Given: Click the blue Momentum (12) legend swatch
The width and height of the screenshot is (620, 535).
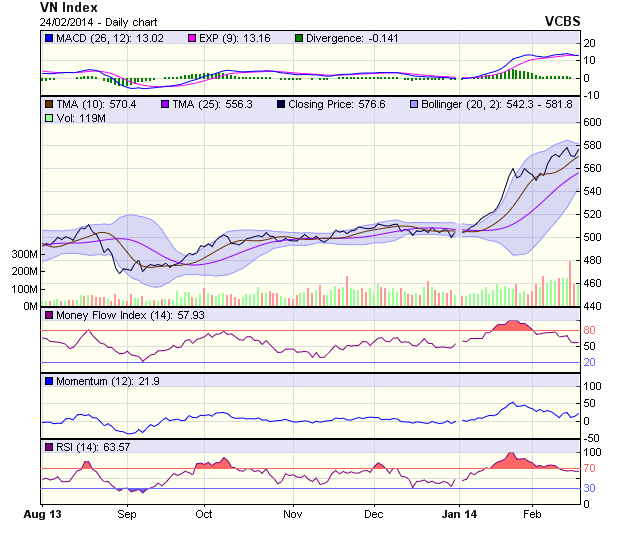Looking at the screenshot, I should (x=48, y=382).
